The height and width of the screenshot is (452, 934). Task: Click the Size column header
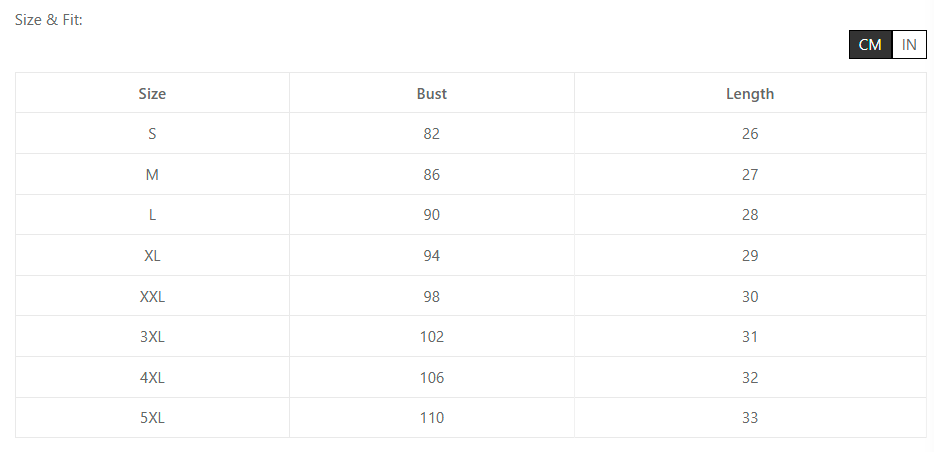coord(152,94)
